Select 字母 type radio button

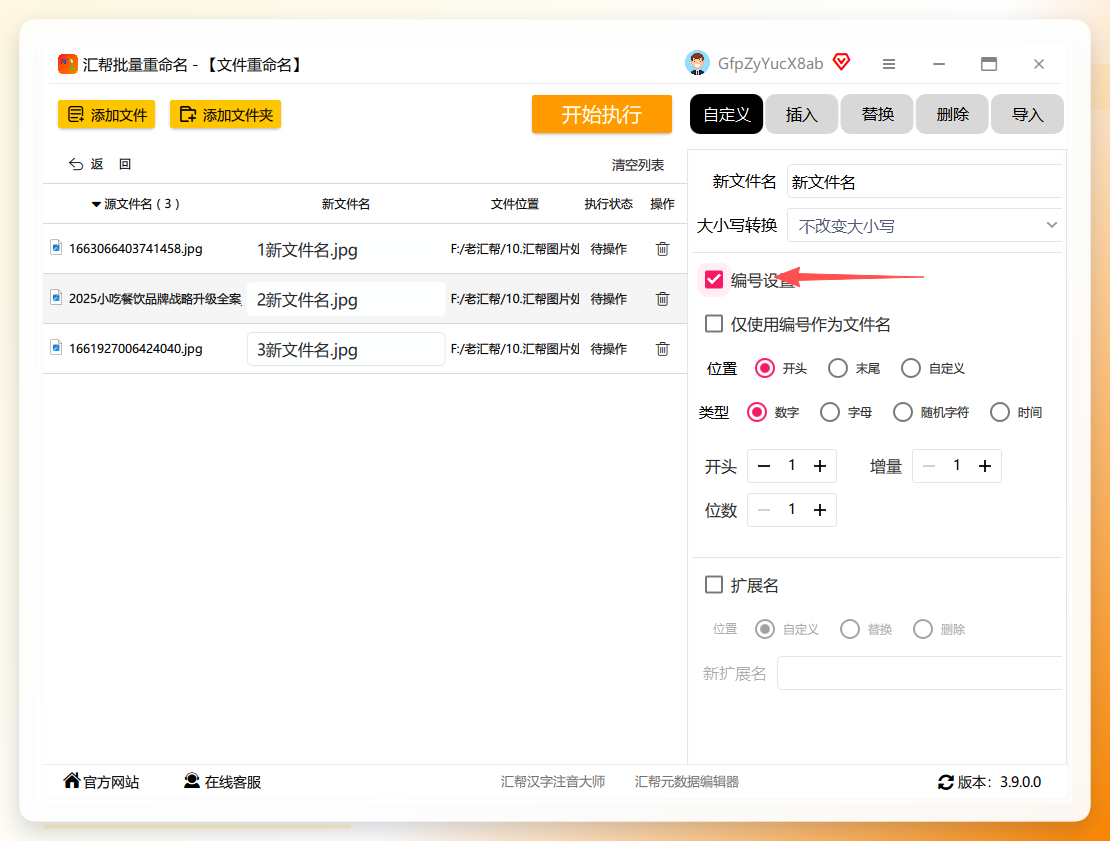tap(830, 412)
